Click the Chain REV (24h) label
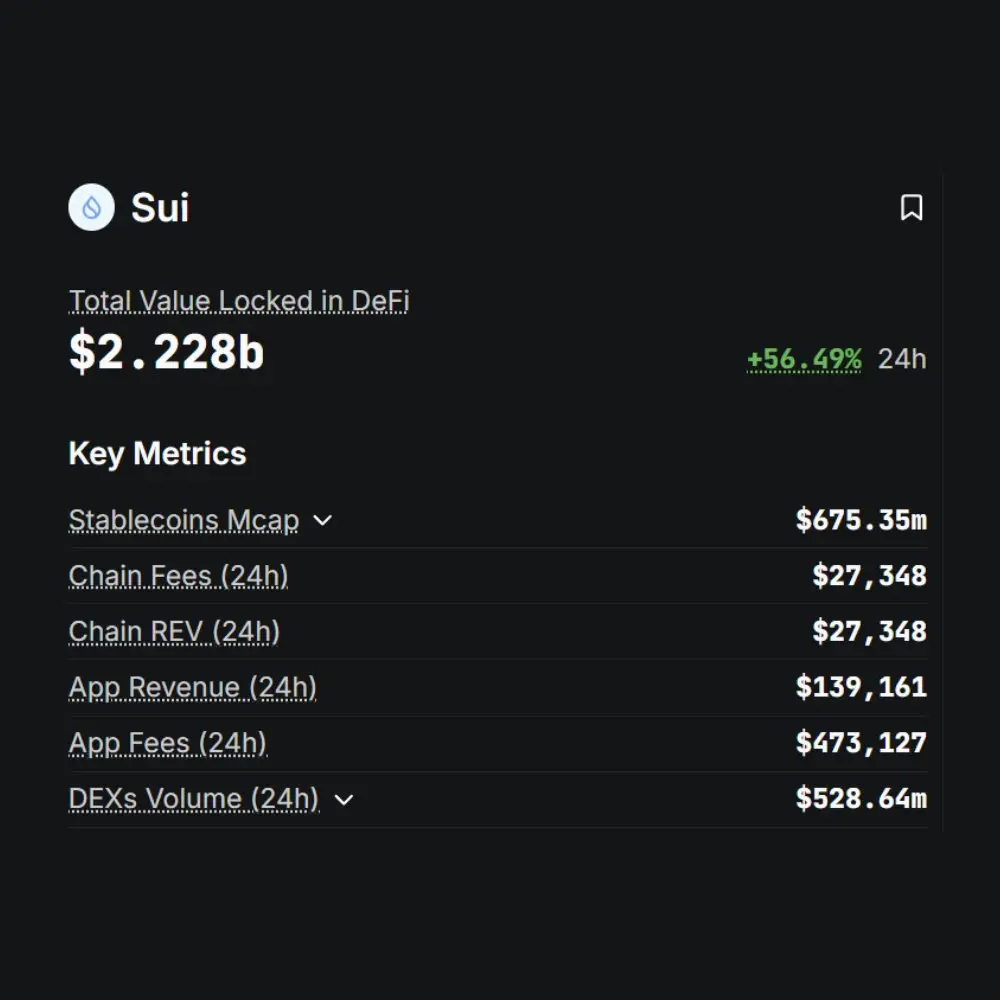 tap(174, 632)
